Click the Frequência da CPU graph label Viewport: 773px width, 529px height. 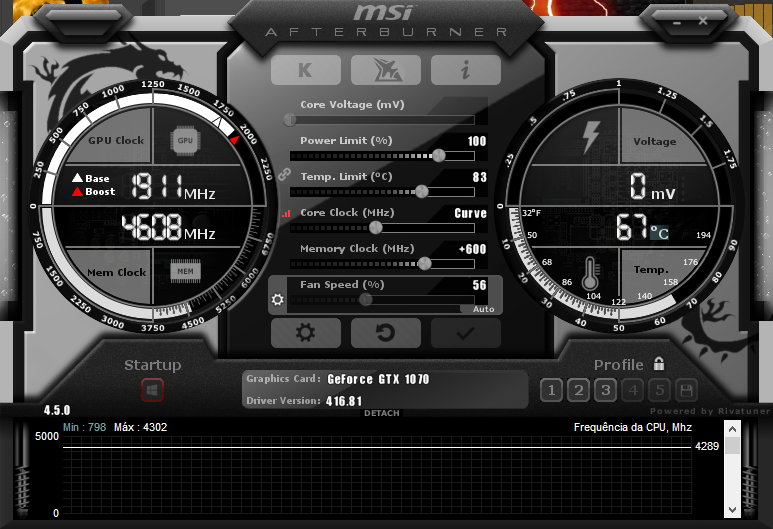pyautogui.click(x=632, y=427)
